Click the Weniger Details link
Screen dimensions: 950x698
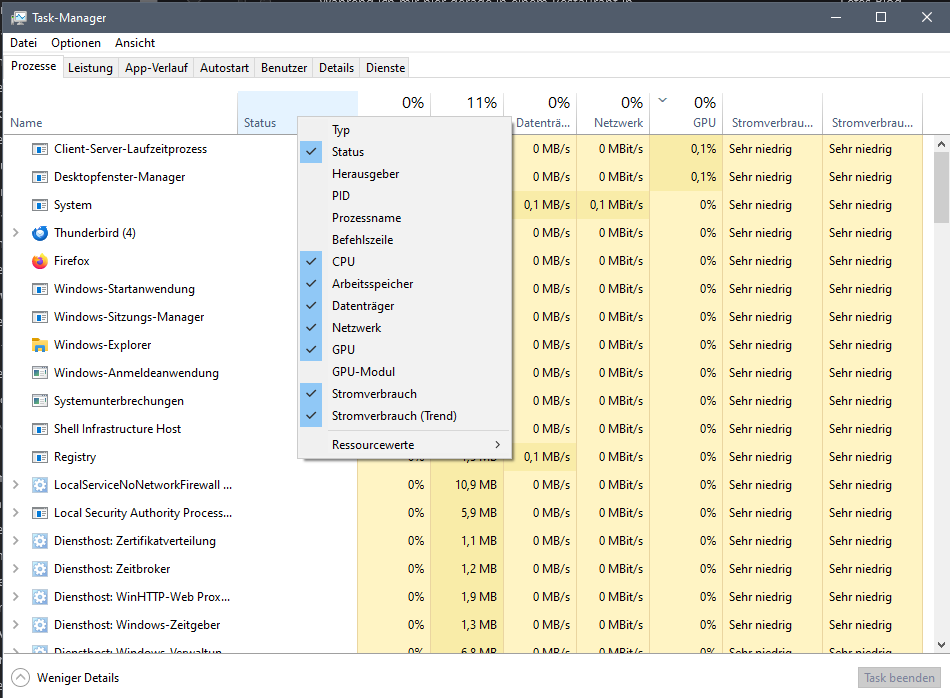pyautogui.click(x=78, y=678)
